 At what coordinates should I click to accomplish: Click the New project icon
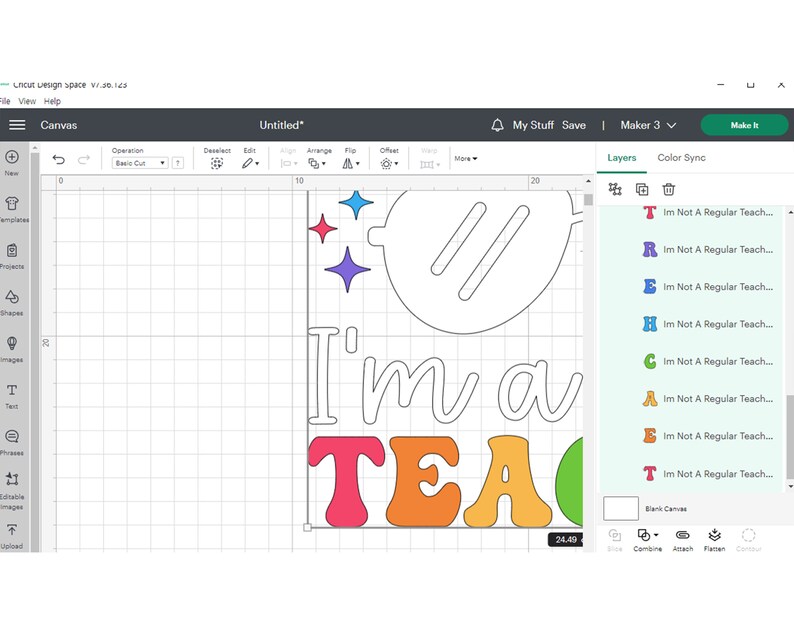coord(12,163)
